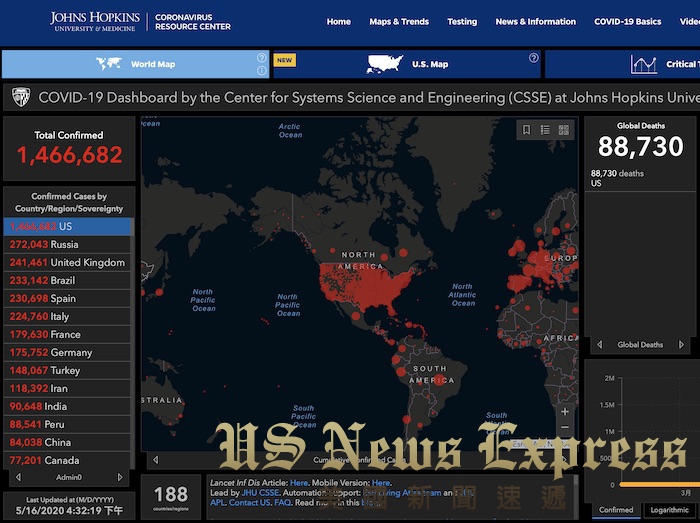
Task: Zoom in the map with plus button
Action: tap(565, 411)
